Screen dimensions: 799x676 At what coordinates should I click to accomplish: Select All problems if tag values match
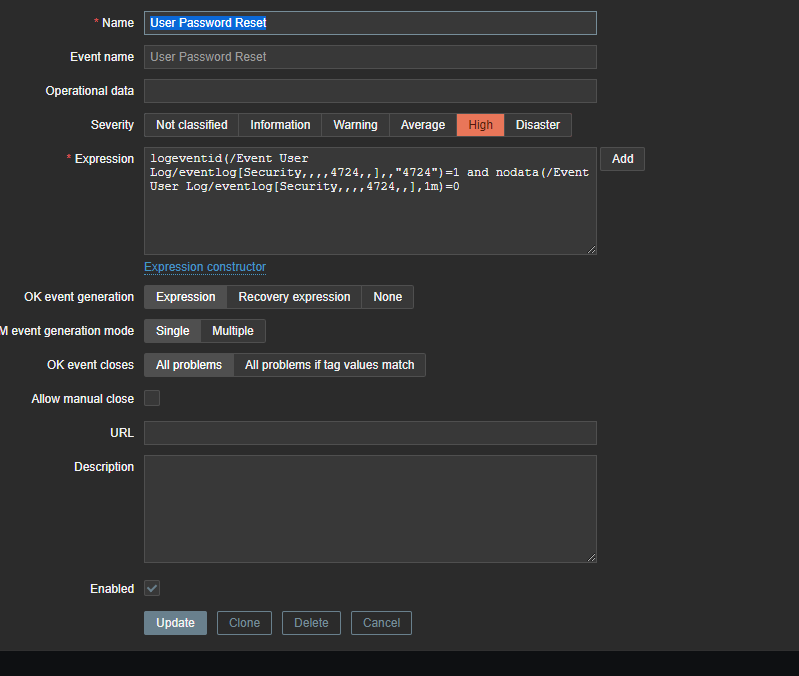pyautogui.click(x=329, y=365)
